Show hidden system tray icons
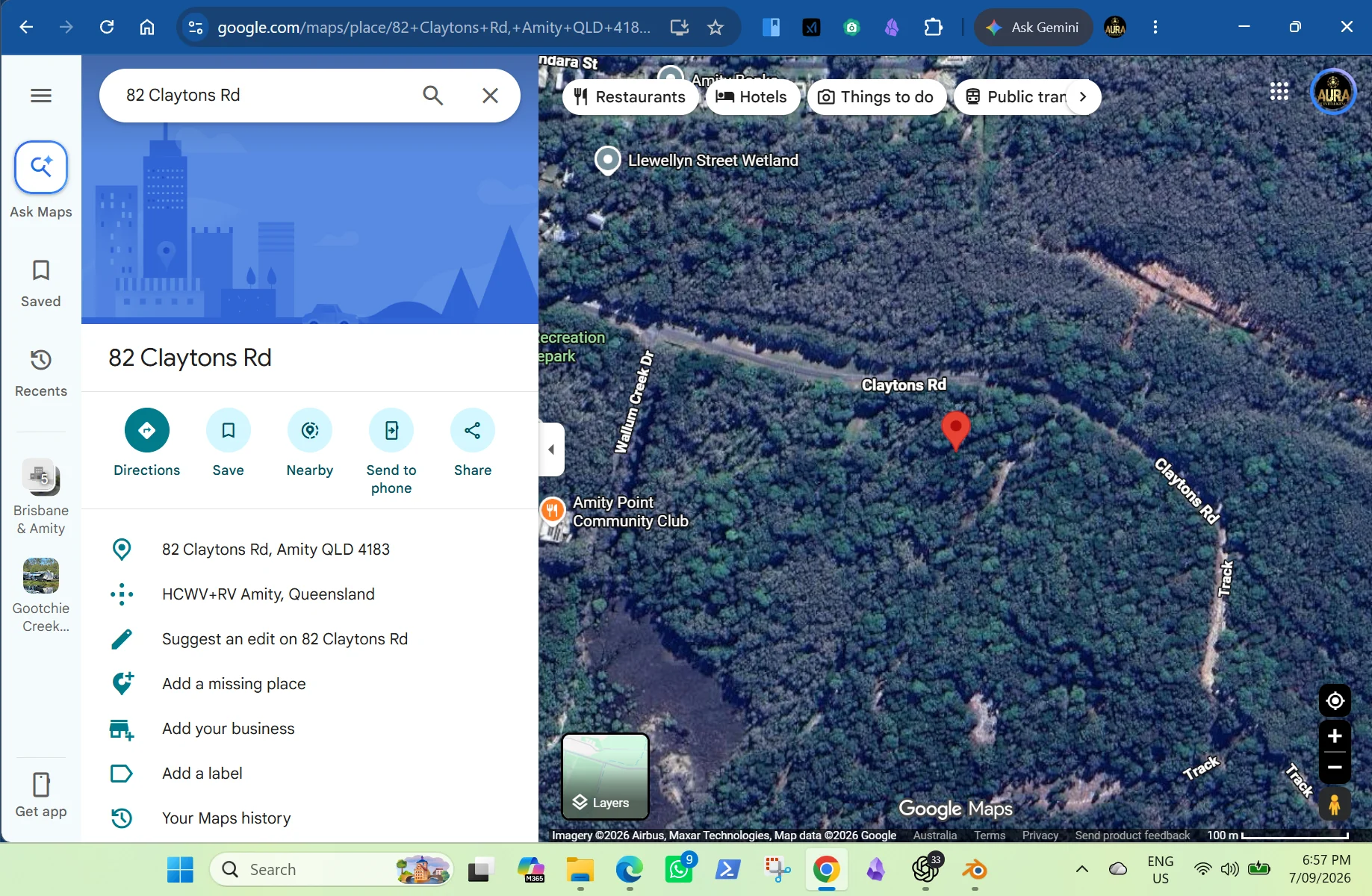This screenshot has width=1372, height=896. click(x=1081, y=869)
